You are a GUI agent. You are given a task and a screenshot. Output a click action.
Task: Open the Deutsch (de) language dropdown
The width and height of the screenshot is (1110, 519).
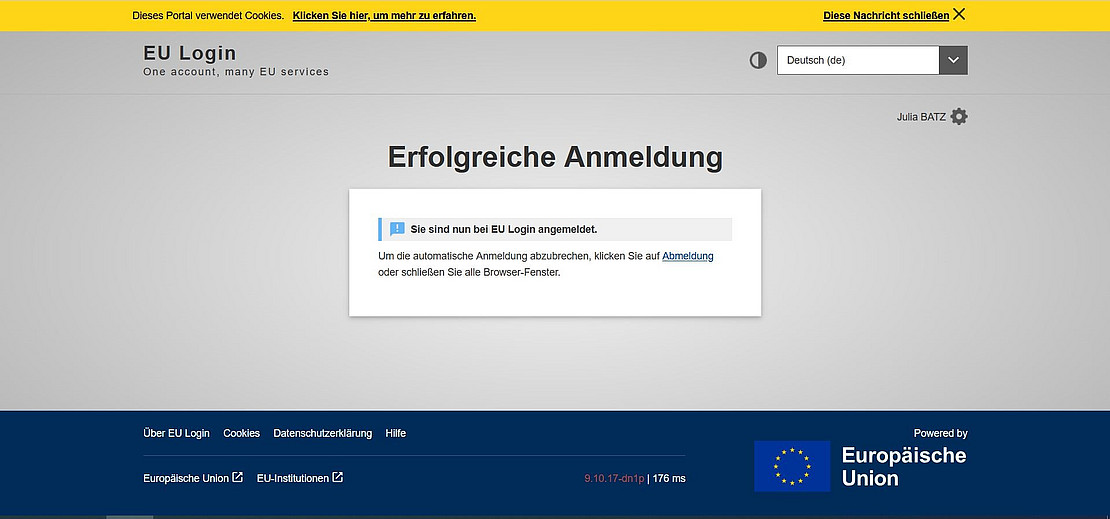(858, 60)
